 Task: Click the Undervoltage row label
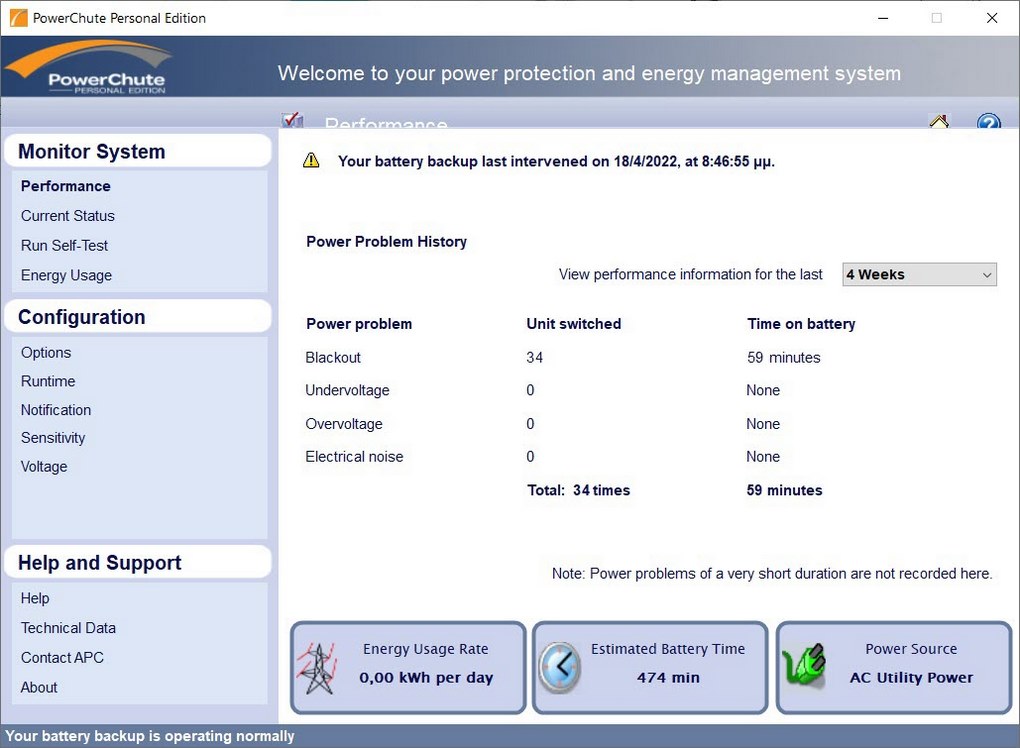tap(347, 390)
